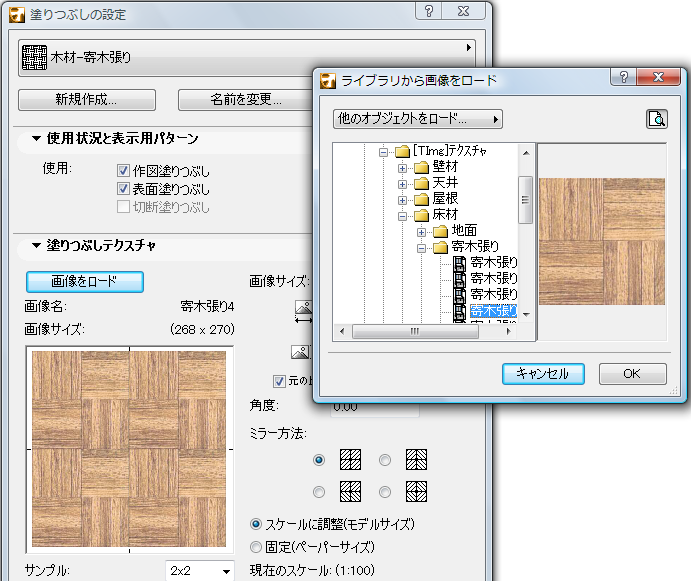
Task: Click the image width icon with horizontal arrow
Action: (303, 312)
